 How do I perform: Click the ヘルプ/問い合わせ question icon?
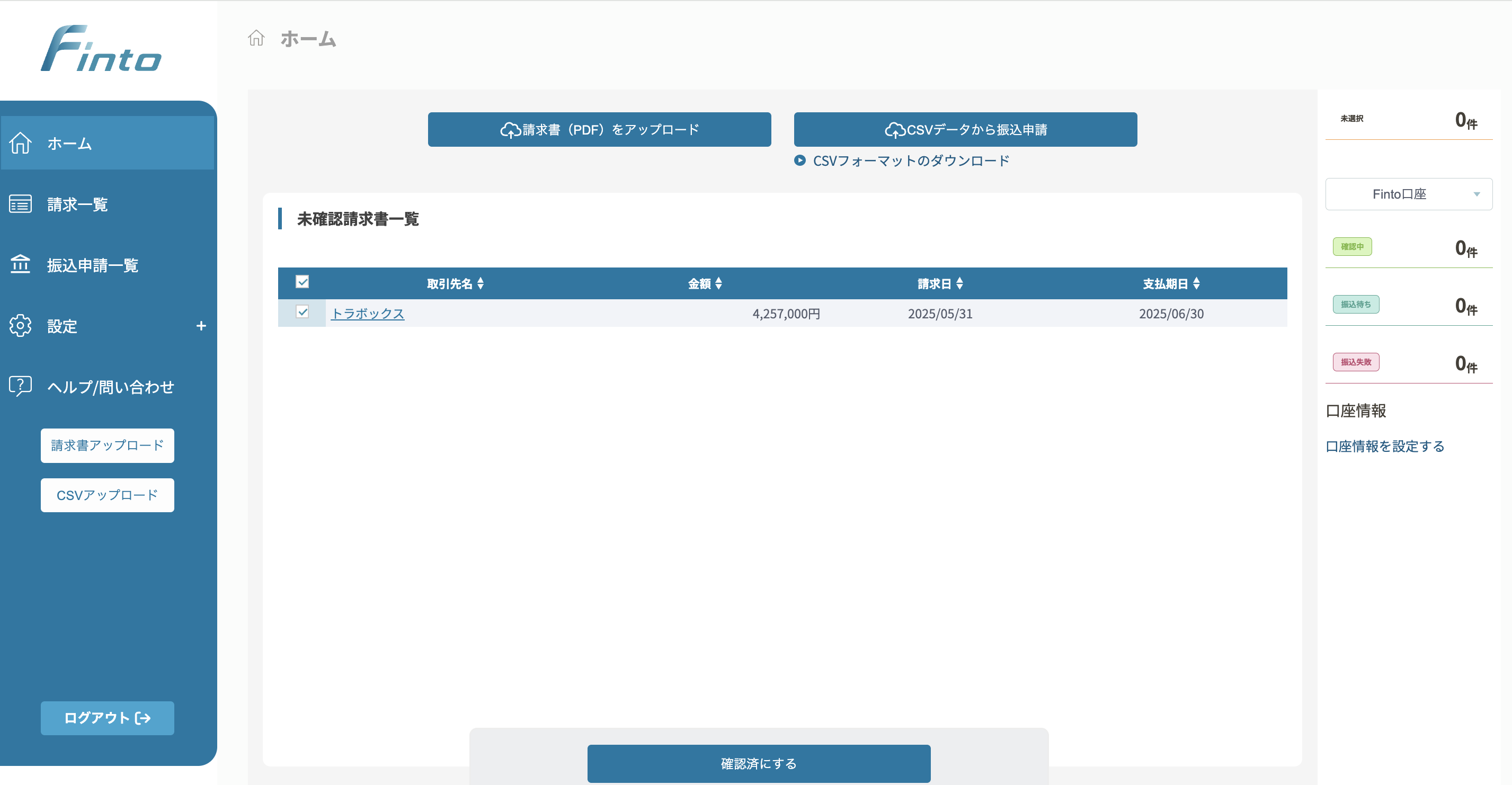pyautogui.click(x=21, y=386)
